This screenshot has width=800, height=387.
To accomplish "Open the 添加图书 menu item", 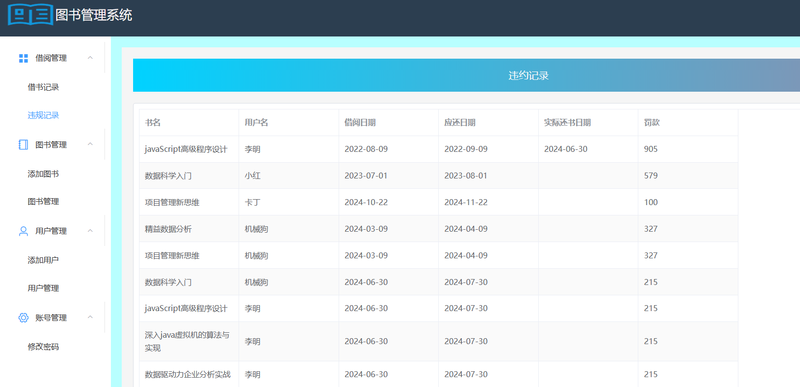I will (43, 174).
